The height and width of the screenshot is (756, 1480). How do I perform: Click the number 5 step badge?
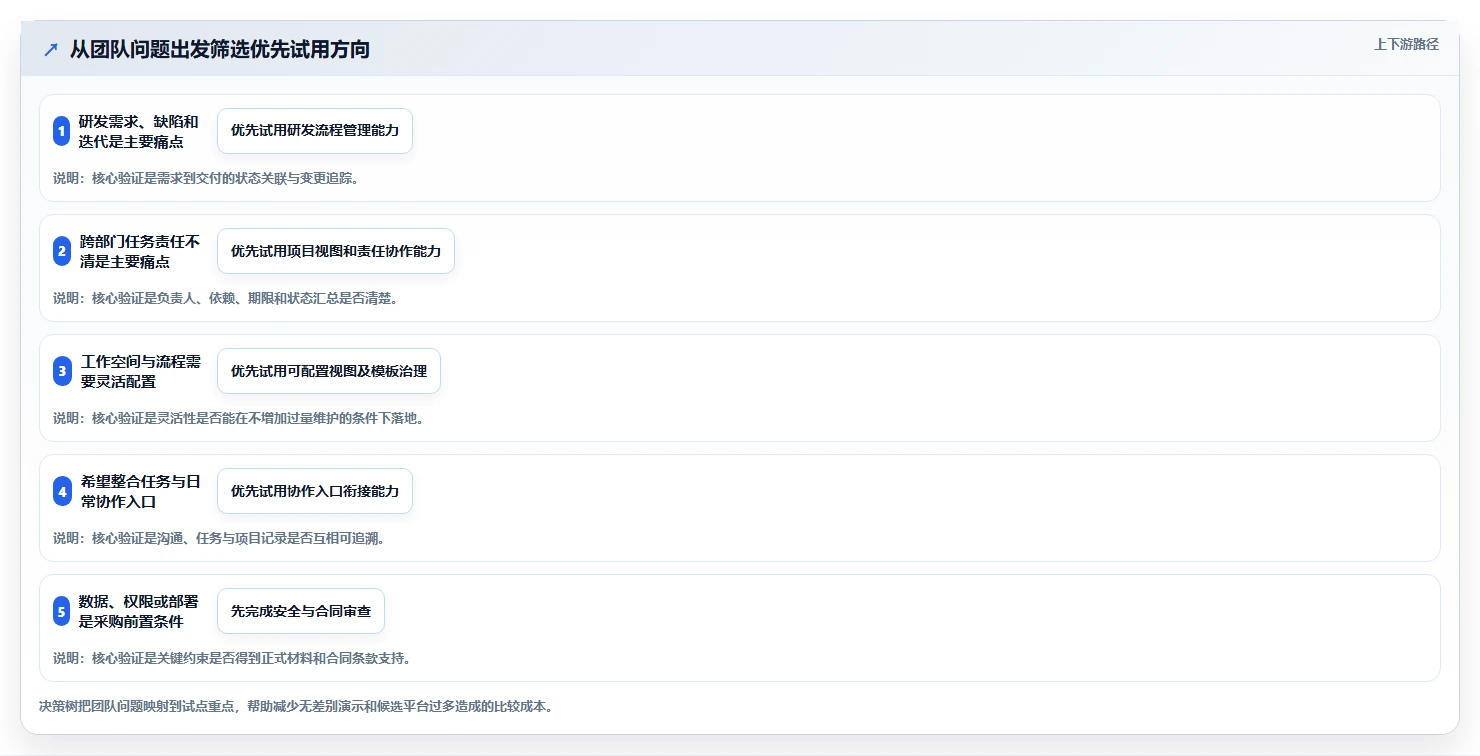coord(61,611)
